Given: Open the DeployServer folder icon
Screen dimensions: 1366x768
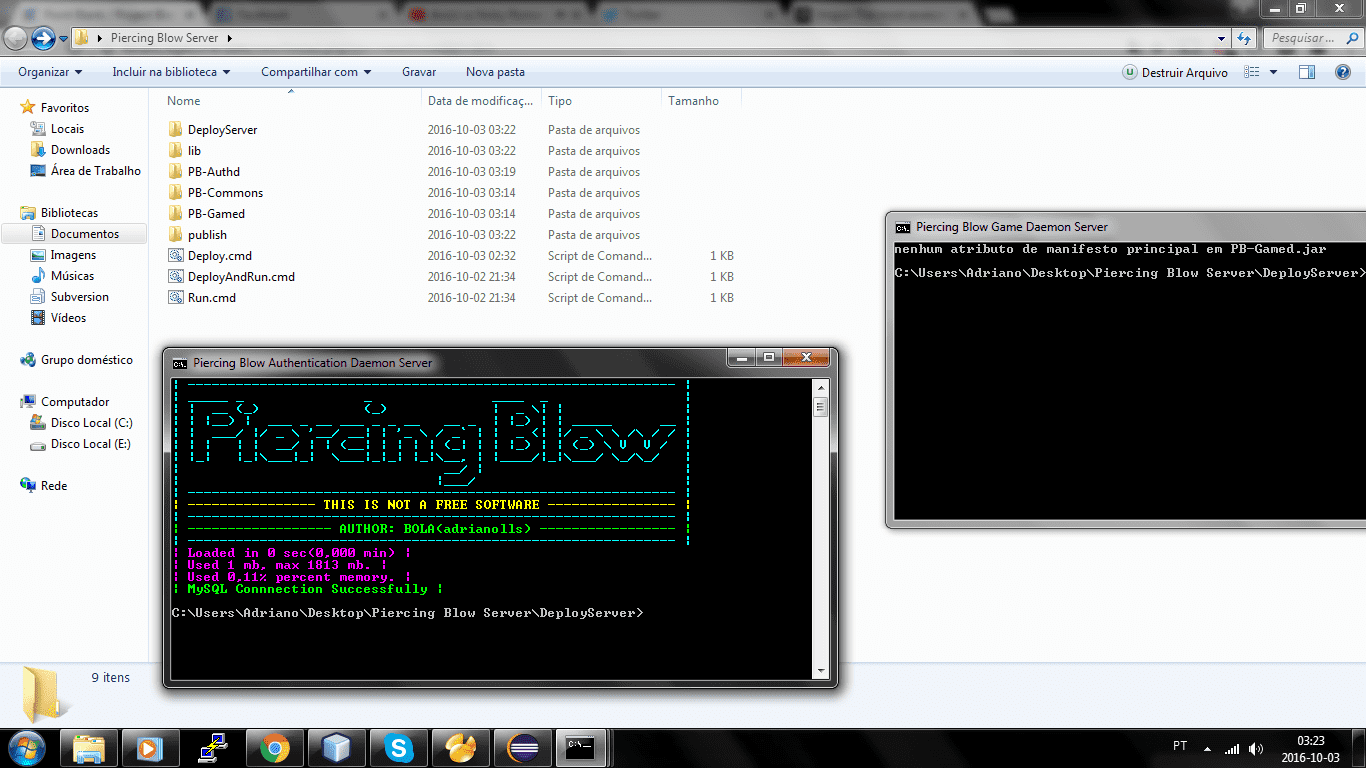Looking at the screenshot, I should 176,130.
